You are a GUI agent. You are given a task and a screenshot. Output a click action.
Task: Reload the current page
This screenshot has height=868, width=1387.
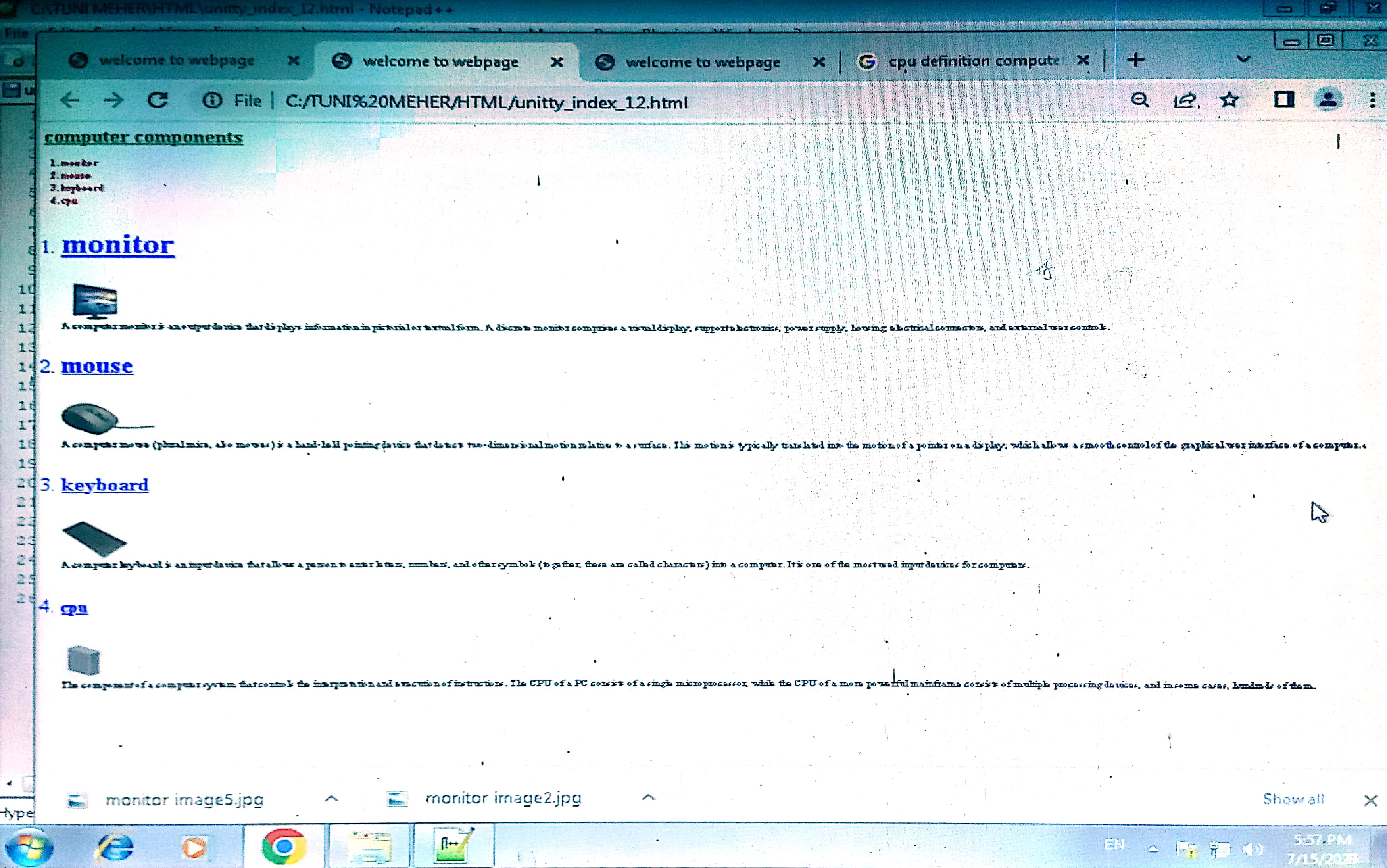157,100
